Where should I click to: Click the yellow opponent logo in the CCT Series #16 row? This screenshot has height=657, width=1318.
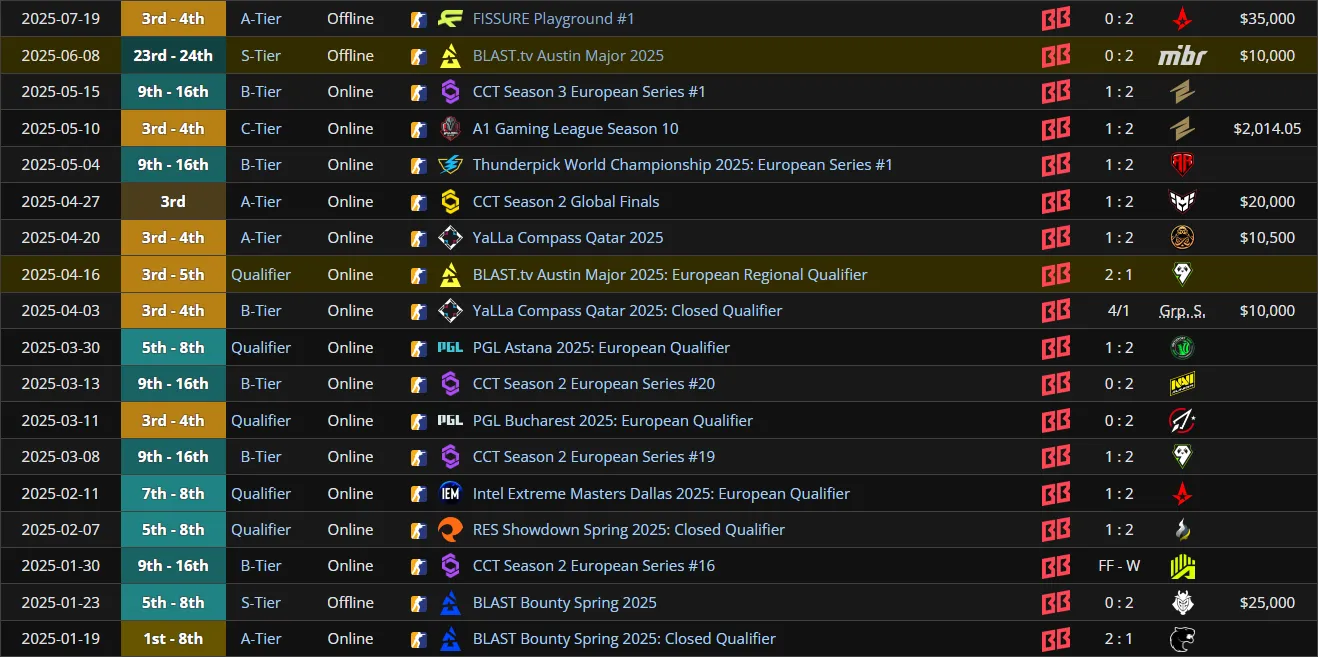click(x=1182, y=566)
